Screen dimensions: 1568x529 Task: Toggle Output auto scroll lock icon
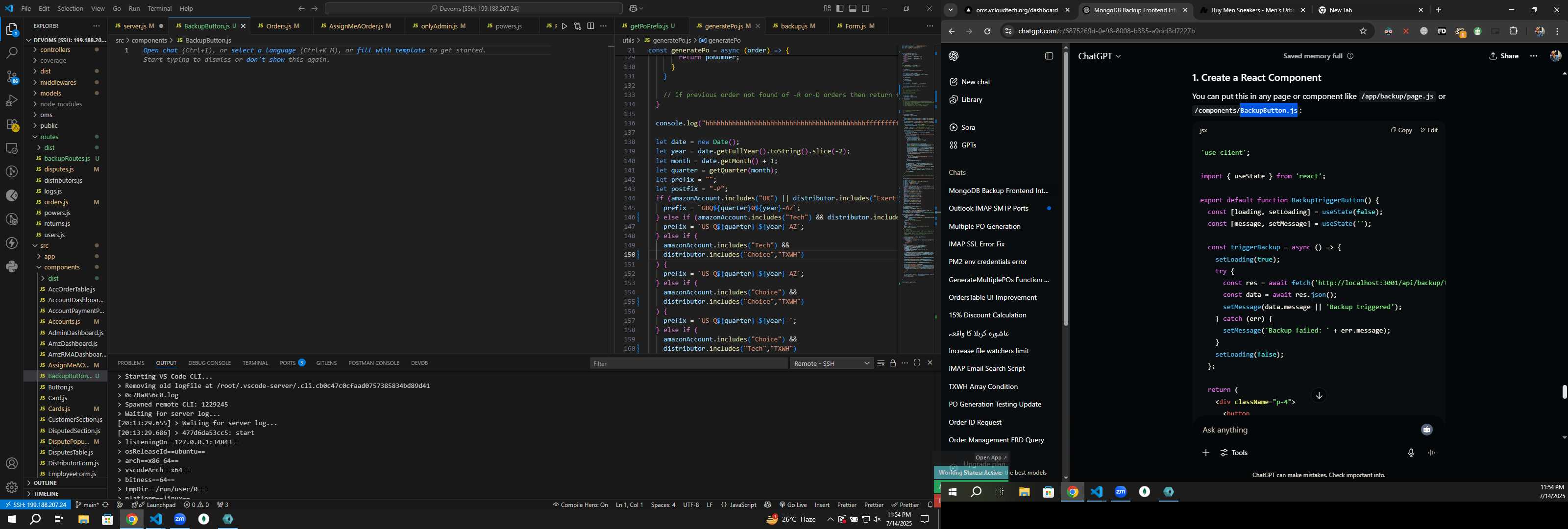[892, 363]
